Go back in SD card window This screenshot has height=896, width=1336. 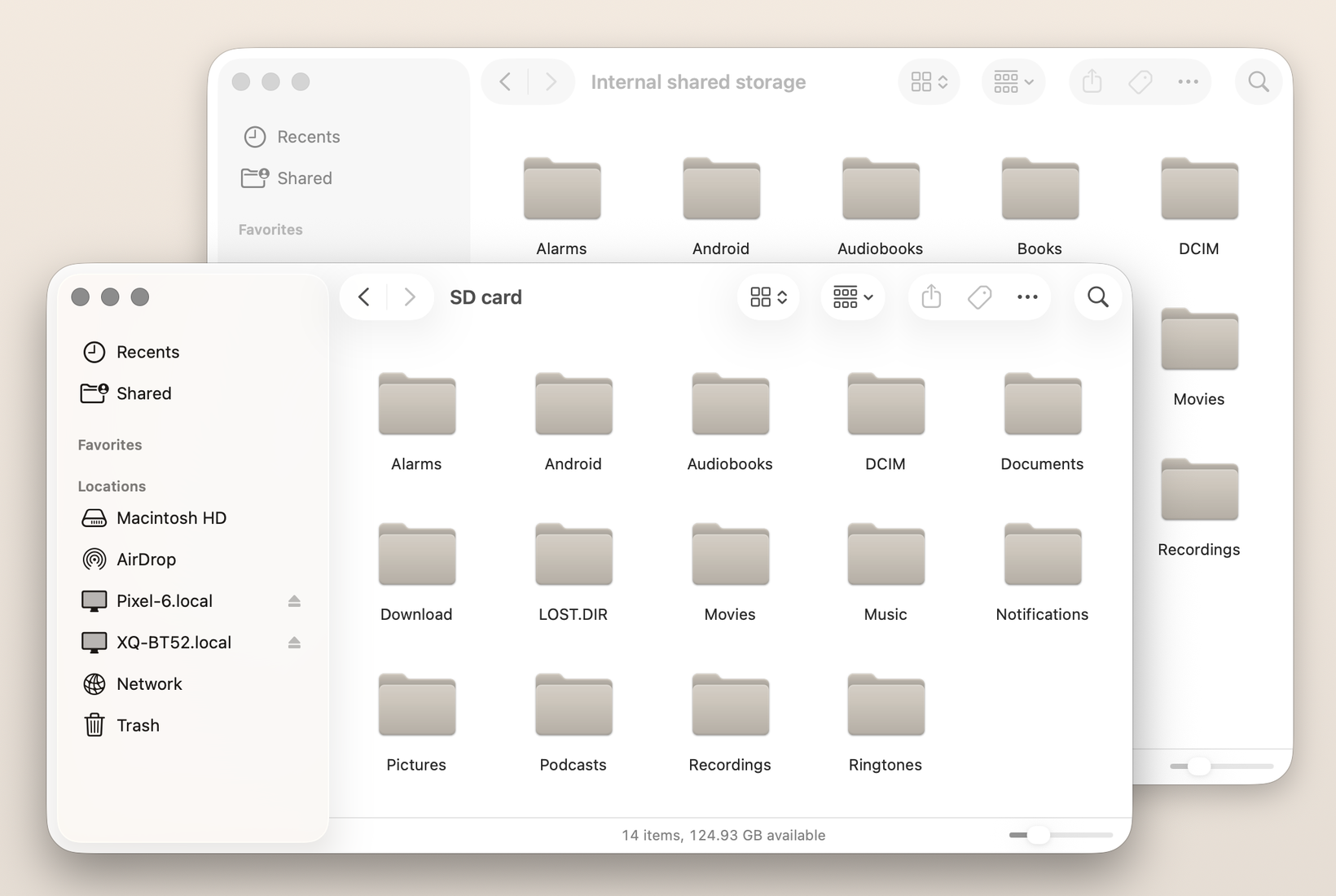pos(364,297)
